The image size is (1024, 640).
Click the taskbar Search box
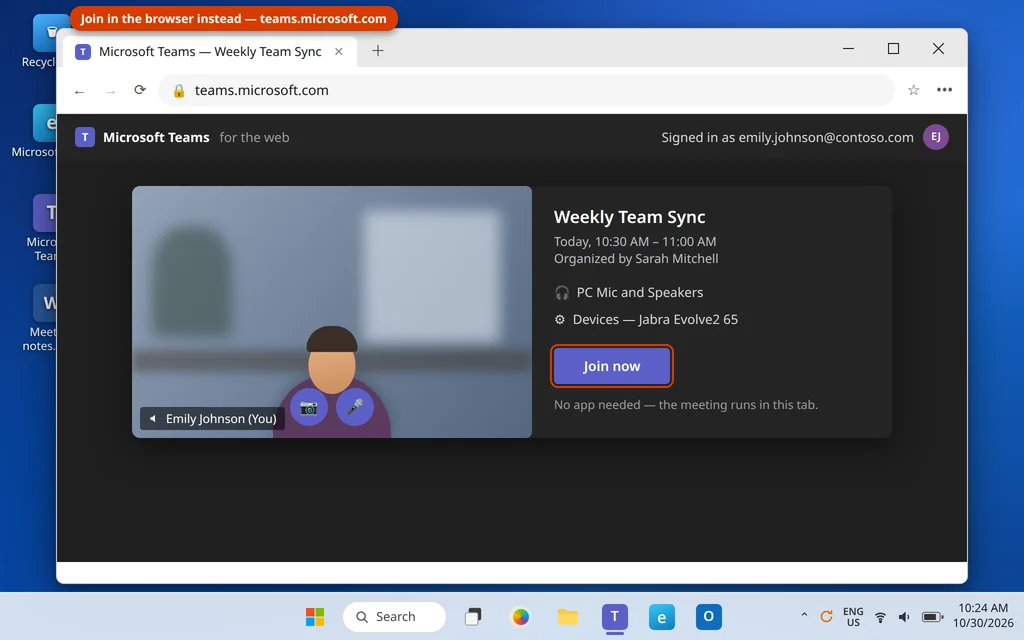click(x=394, y=616)
